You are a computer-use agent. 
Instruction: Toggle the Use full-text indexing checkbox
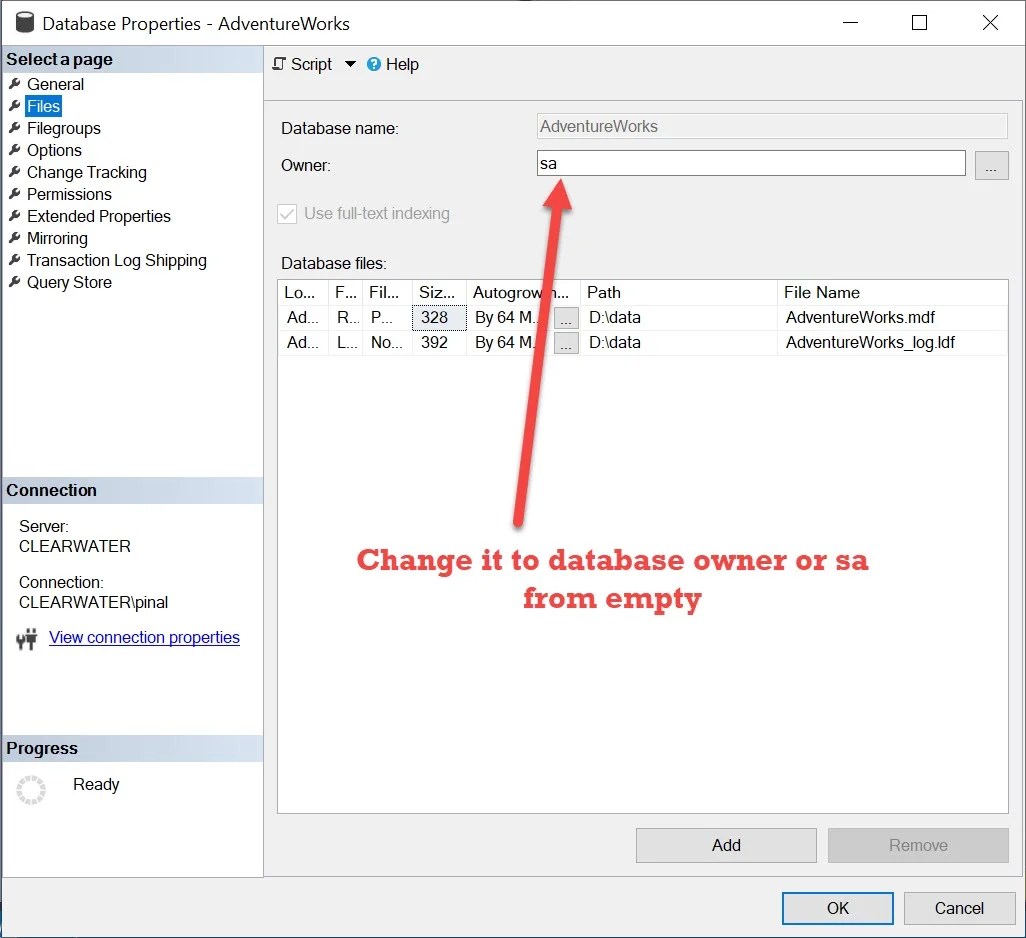tap(287, 213)
